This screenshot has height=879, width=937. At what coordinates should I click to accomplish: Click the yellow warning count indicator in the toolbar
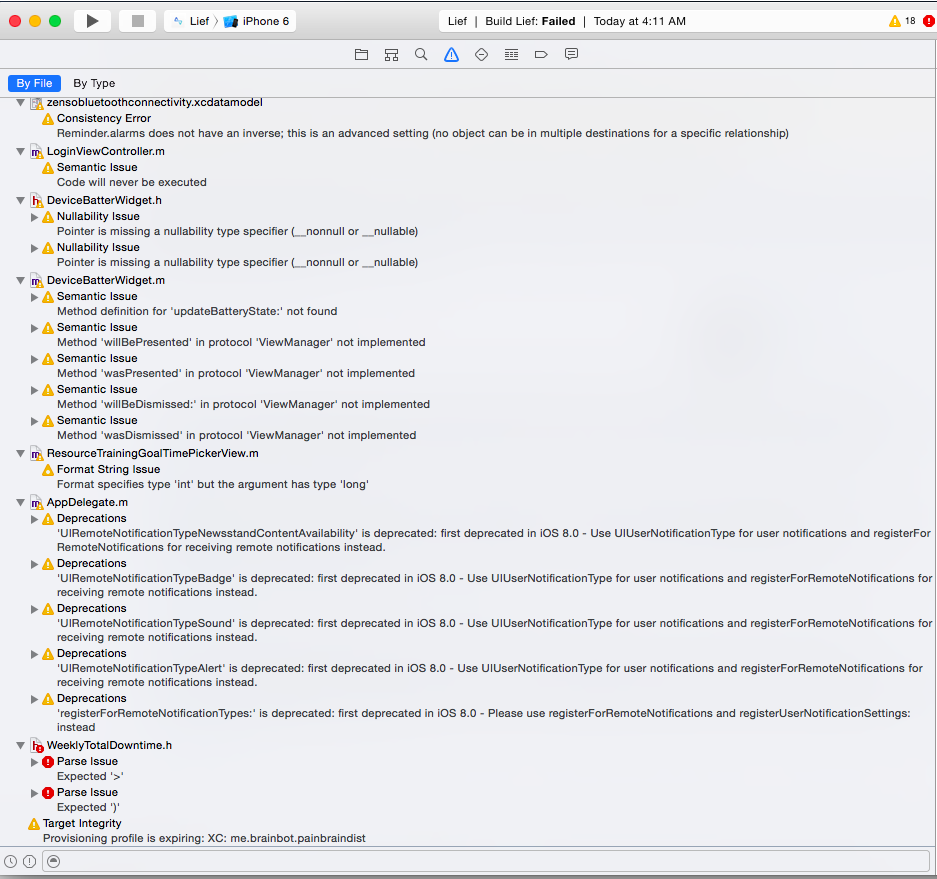902,21
